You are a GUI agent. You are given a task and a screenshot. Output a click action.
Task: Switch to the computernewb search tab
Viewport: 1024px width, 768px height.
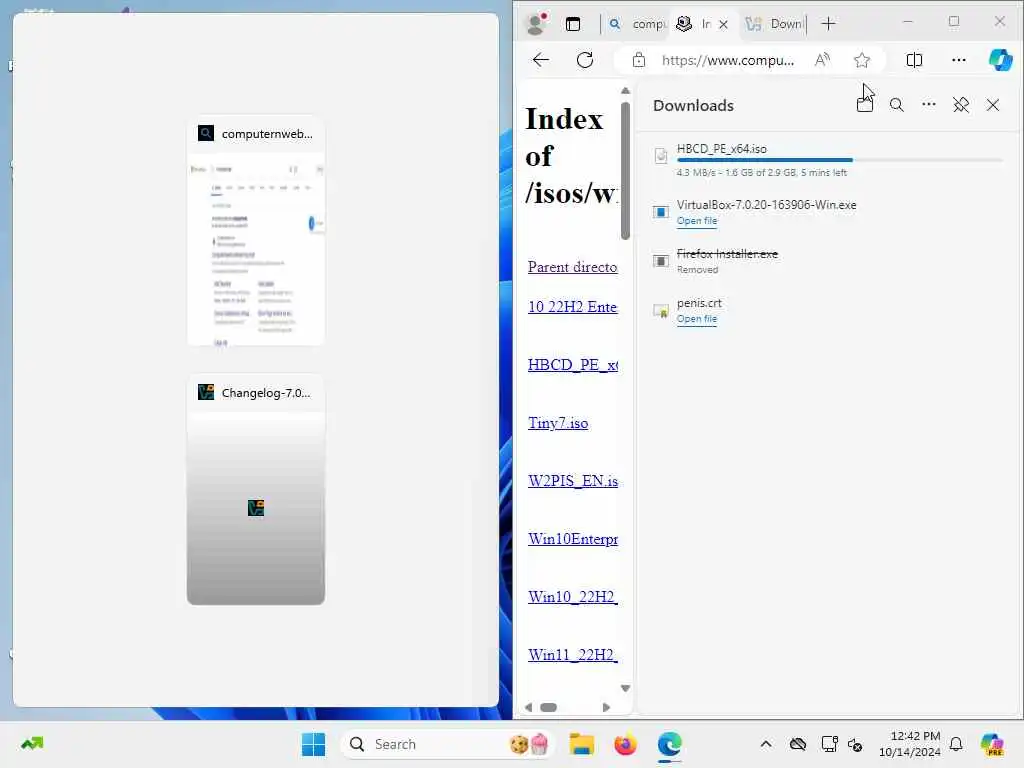click(636, 24)
